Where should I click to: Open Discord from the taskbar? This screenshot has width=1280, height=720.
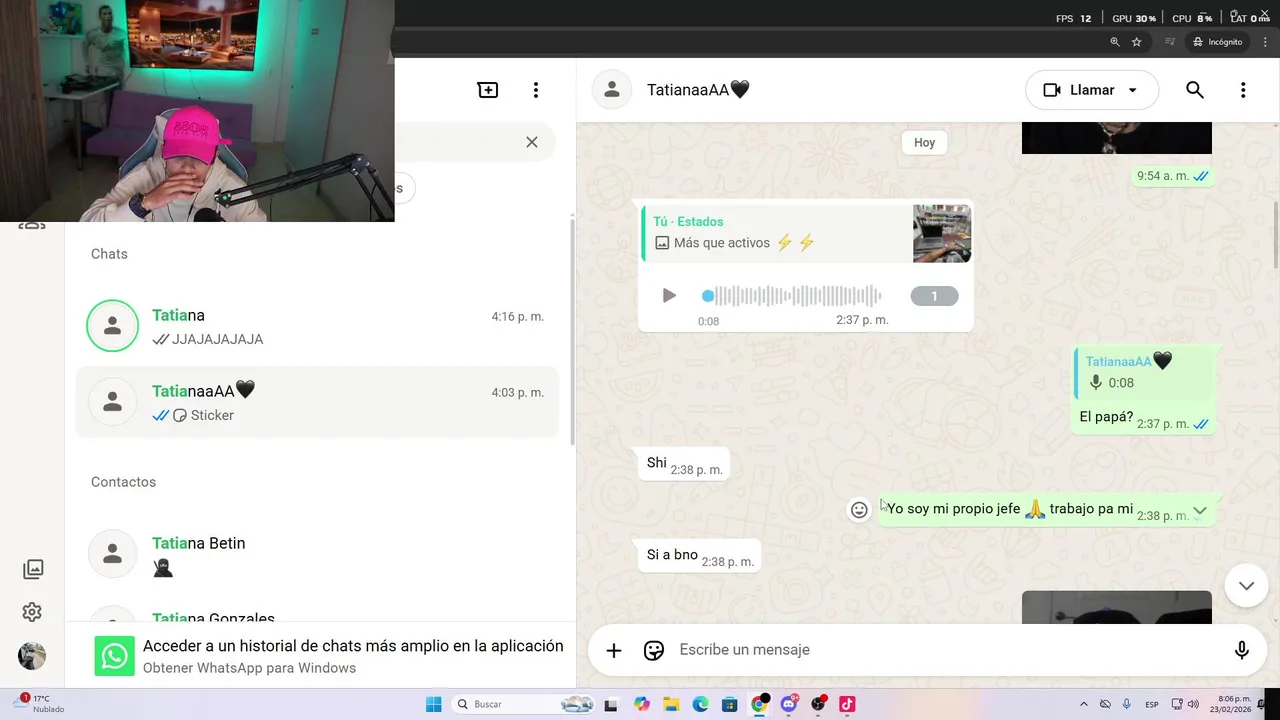[x=789, y=704]
